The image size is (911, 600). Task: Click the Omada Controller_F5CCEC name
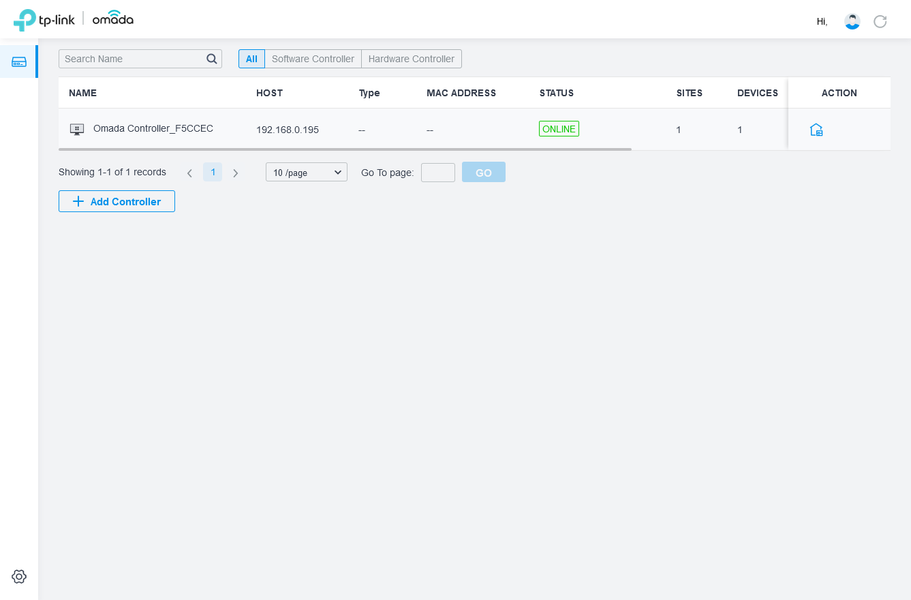pos(153,128)
